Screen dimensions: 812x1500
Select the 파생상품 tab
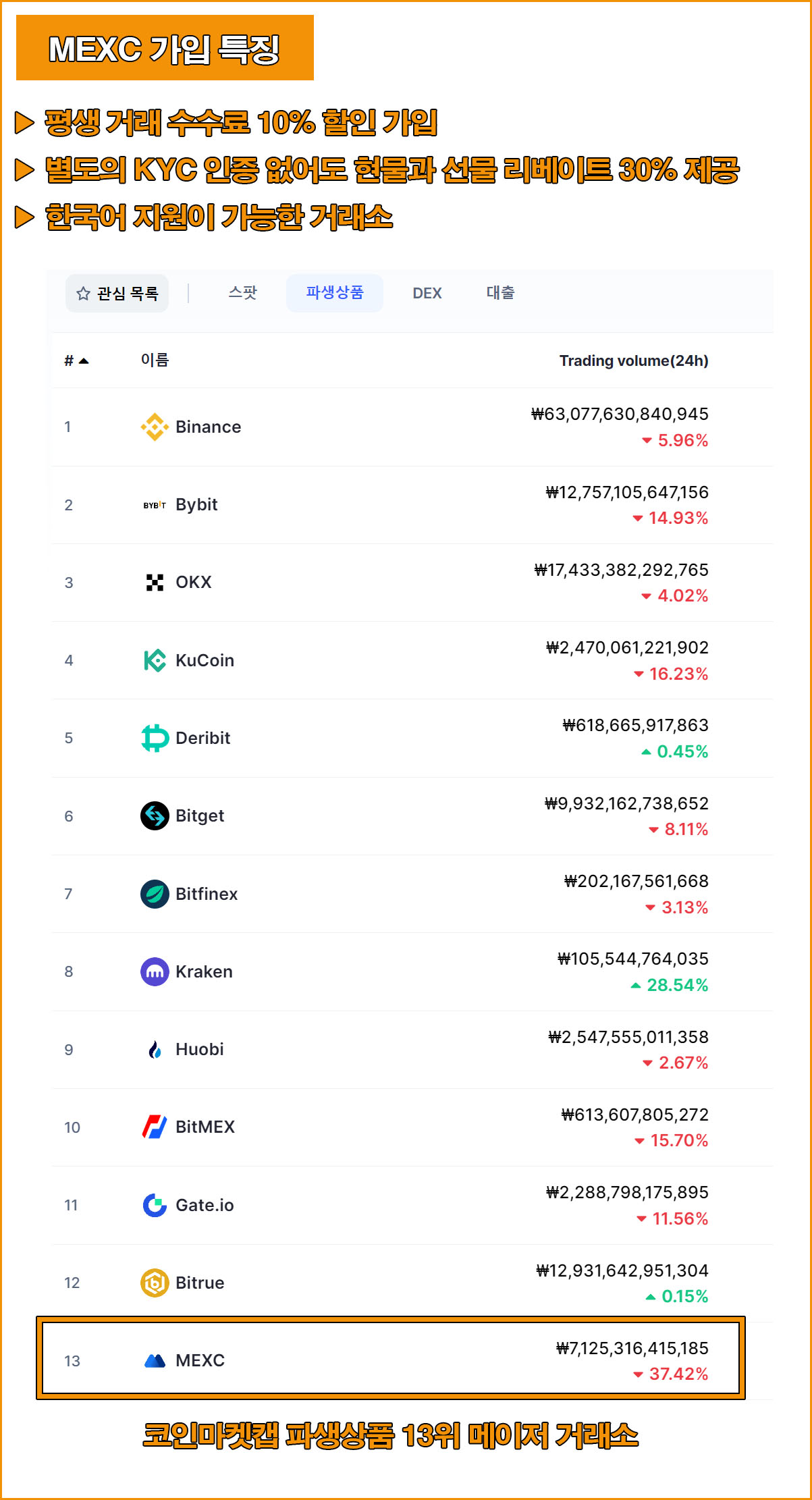(x=335, y=293)
